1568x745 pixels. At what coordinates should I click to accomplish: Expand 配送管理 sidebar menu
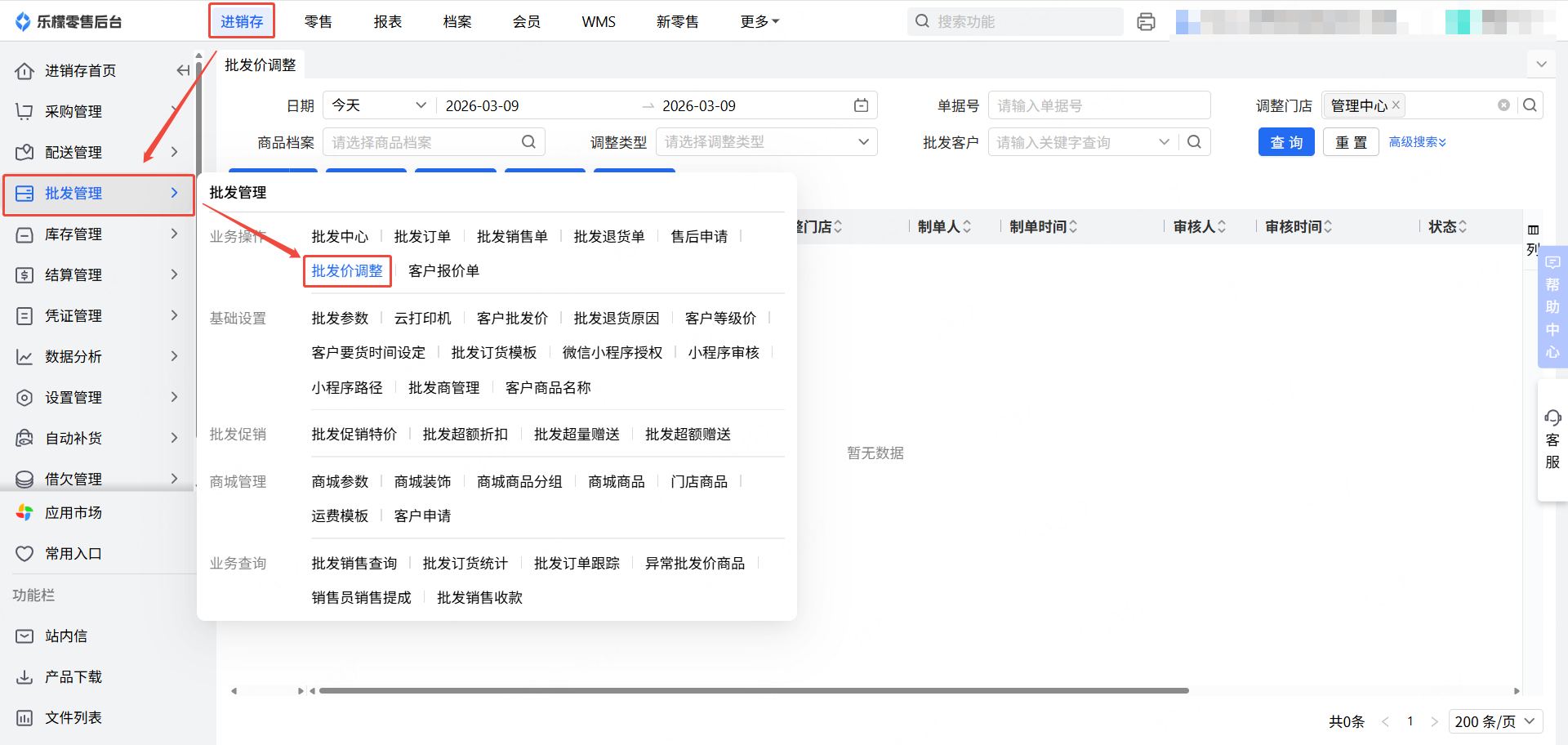[x=98, y=153]
